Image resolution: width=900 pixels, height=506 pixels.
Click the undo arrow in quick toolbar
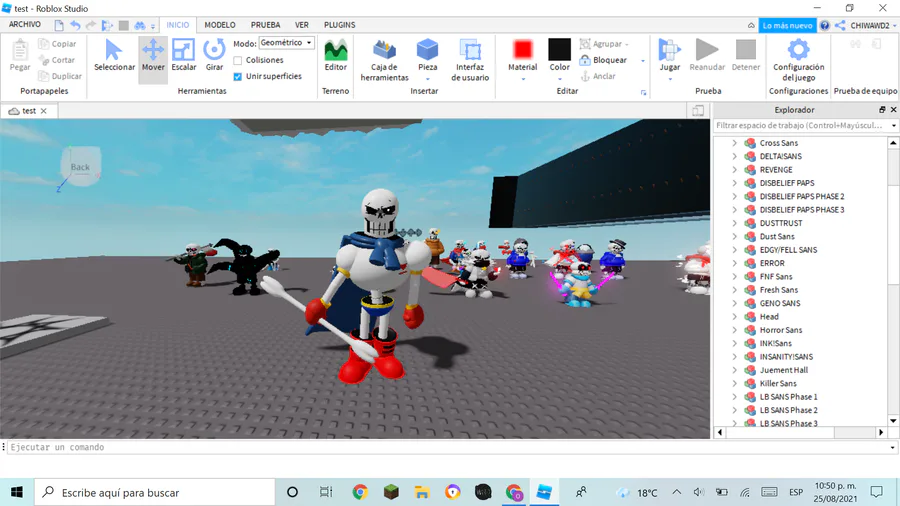coord(75,25)
